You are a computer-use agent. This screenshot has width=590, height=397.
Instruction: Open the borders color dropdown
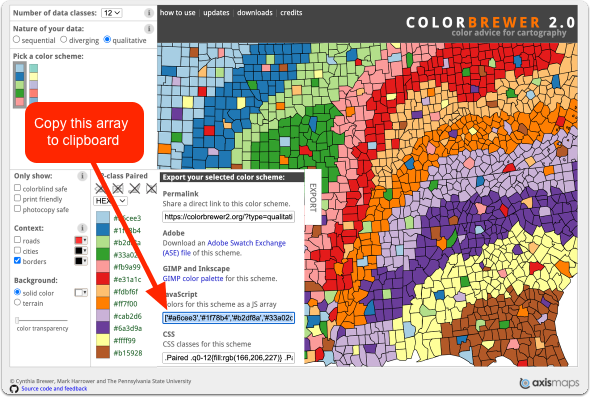pyautogui.click(x=81, y=261)
